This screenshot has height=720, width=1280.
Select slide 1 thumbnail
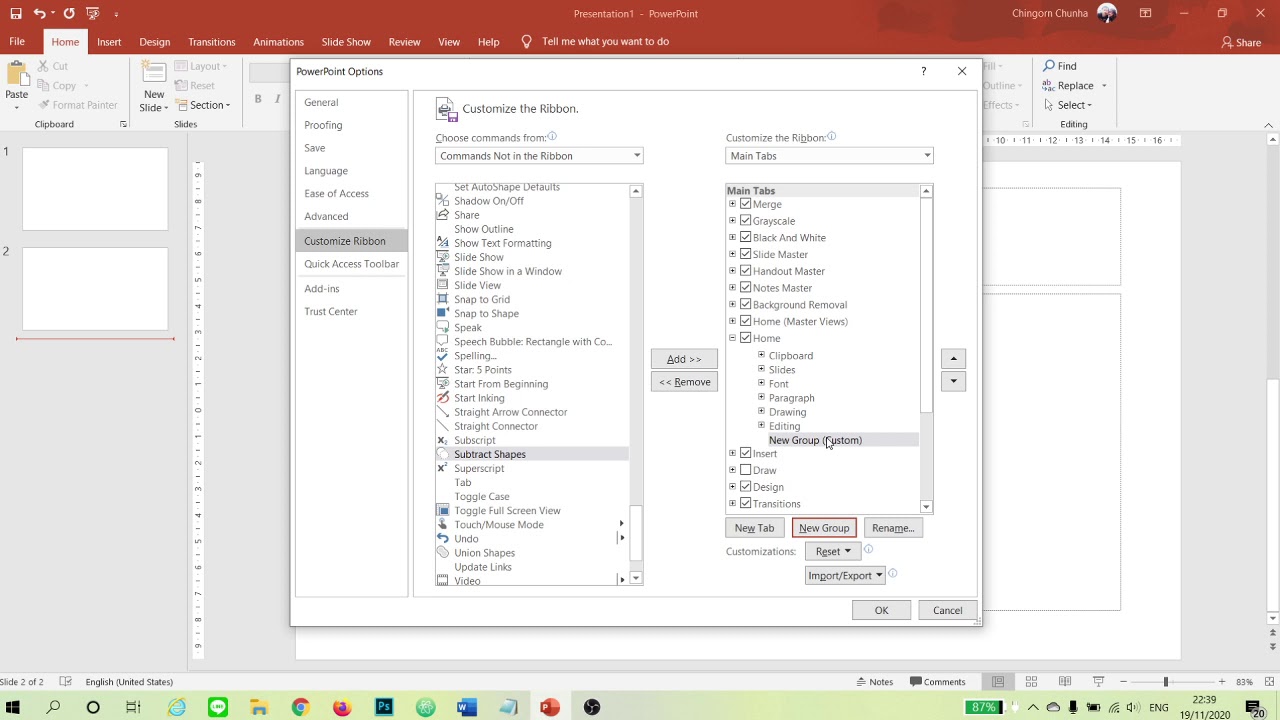[x=95, y=189]
